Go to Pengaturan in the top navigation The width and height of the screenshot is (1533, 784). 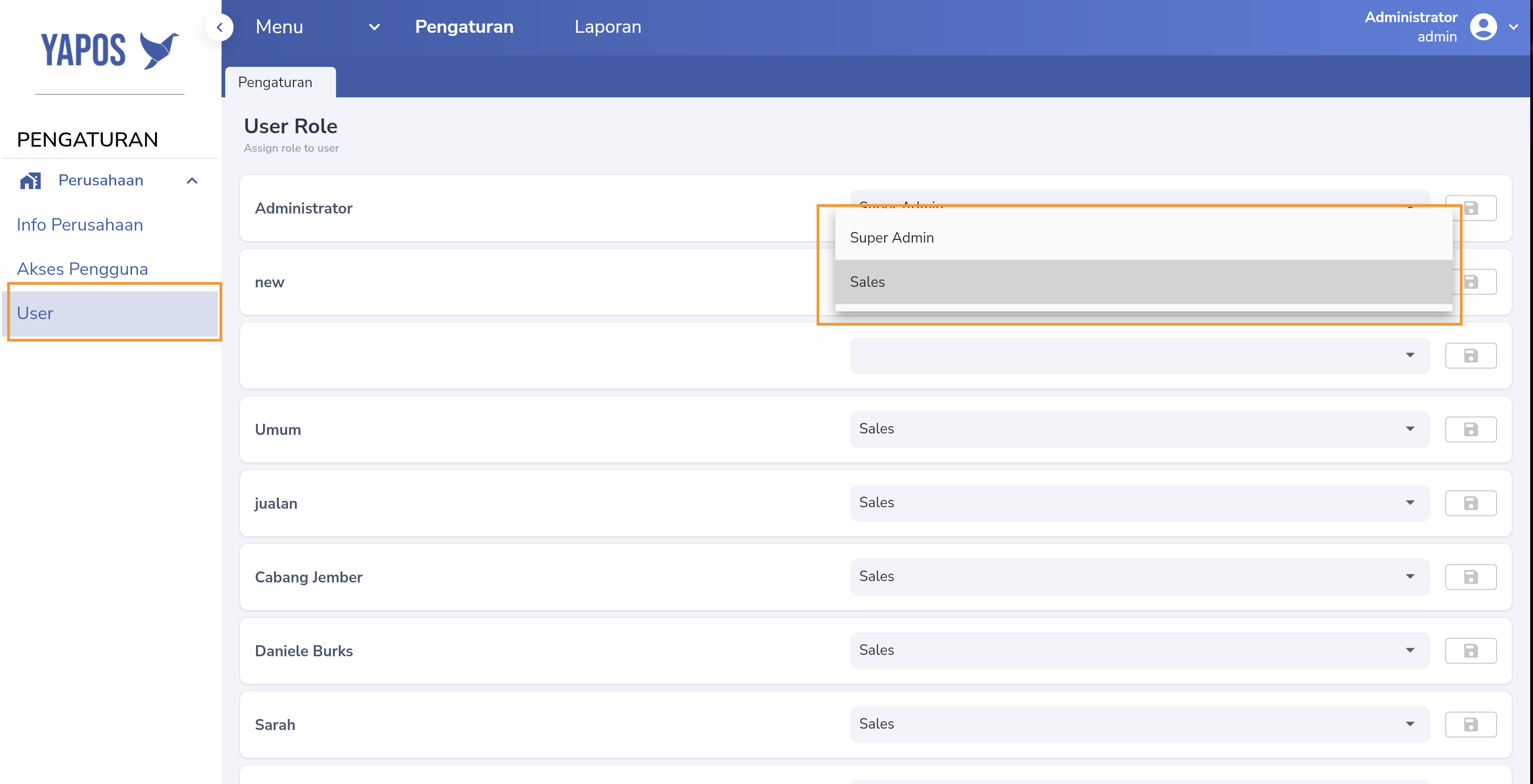pos(464,27)
